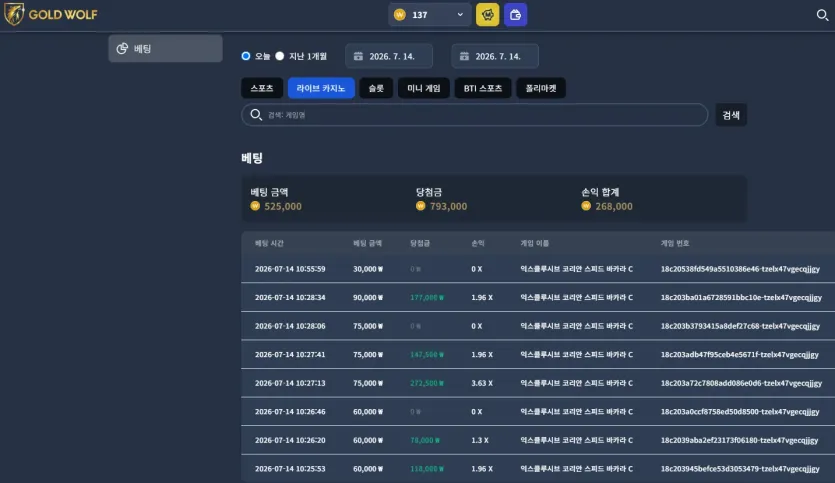Image resolution: width=835 pixels, height=483 pixels.
Task: Click the Gold Wolf logo
Action: [x=51, y=14]
